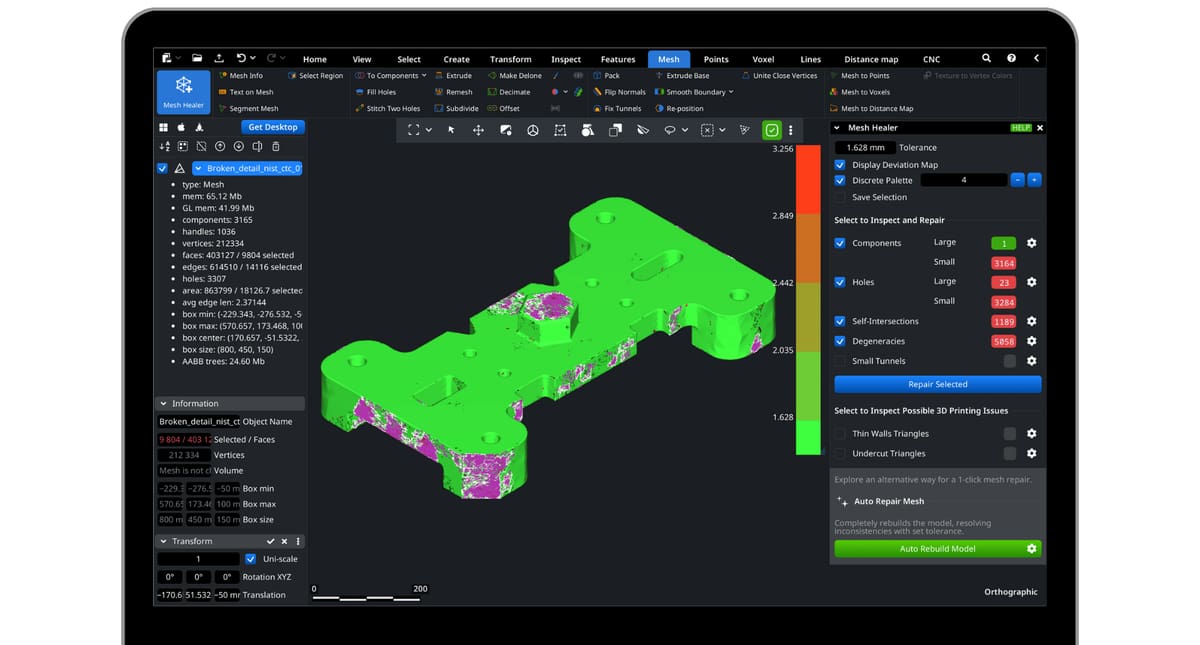Image resolution: width=1200 pixels, height=645 pixels.
Task: Select the move cross-arrows tool in viewport toolbar
Action: 478,130
